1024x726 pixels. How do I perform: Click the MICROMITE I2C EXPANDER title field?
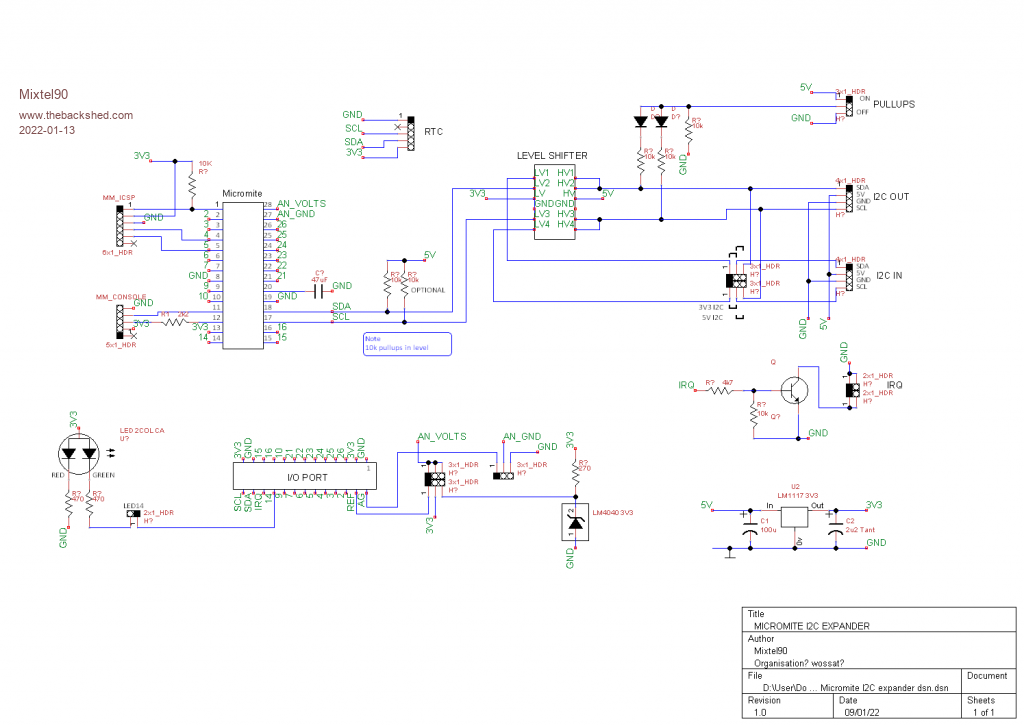click(811, 626)
